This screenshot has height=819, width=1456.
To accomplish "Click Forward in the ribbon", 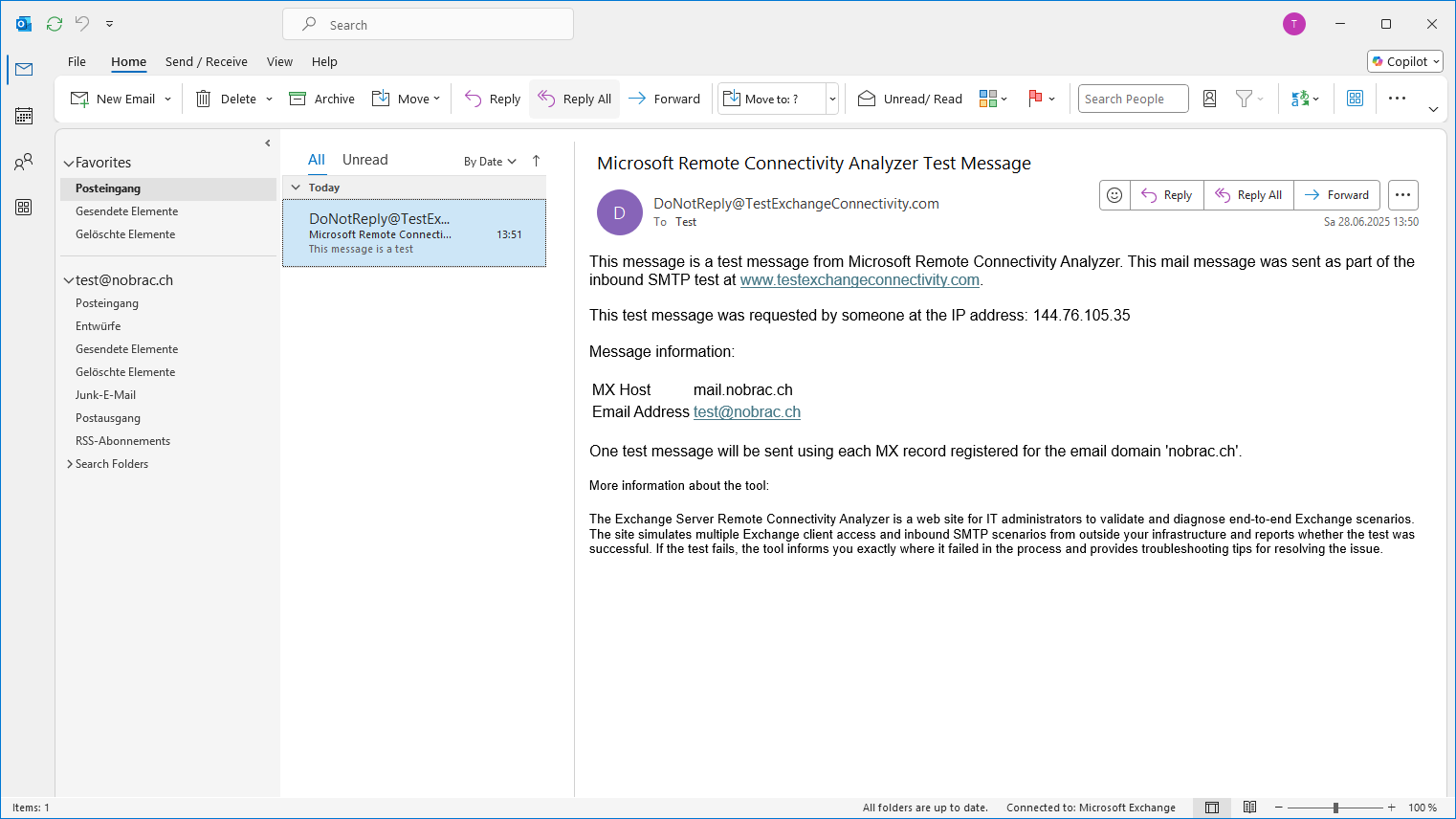I will (664, 99).
